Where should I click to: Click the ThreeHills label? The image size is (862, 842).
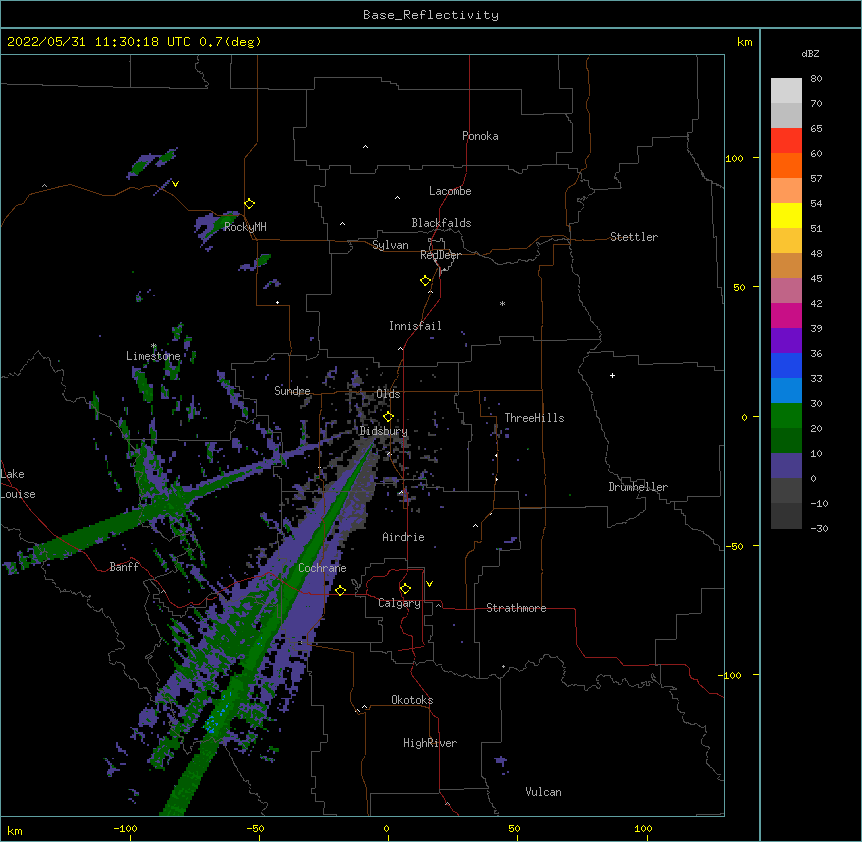[x=534, y=418]
